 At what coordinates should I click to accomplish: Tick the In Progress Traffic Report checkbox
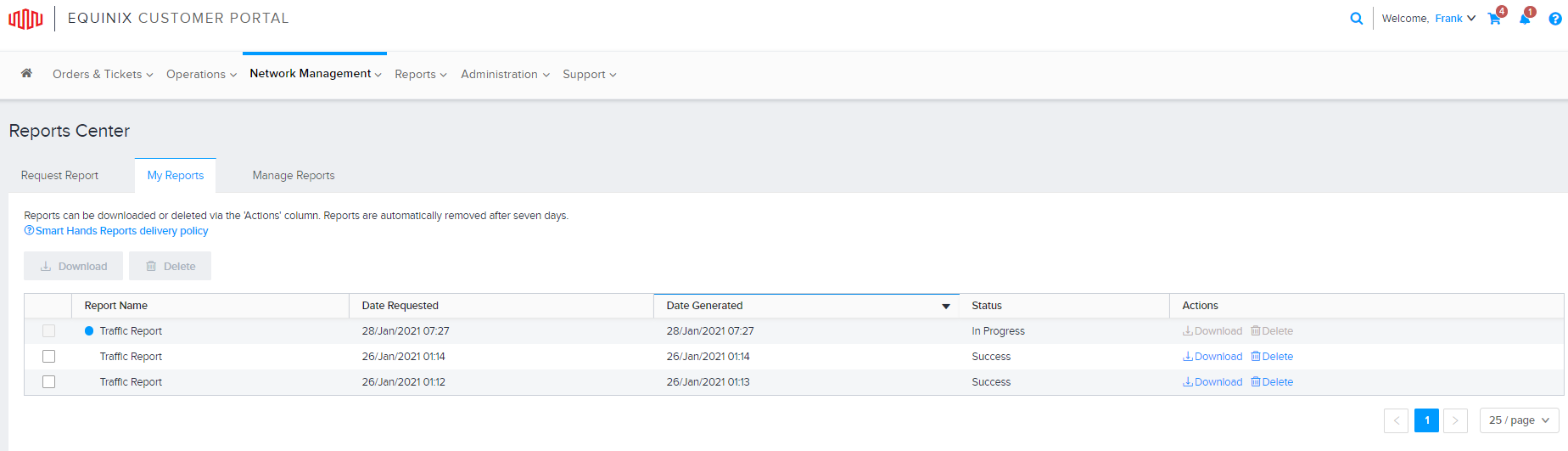48,331
